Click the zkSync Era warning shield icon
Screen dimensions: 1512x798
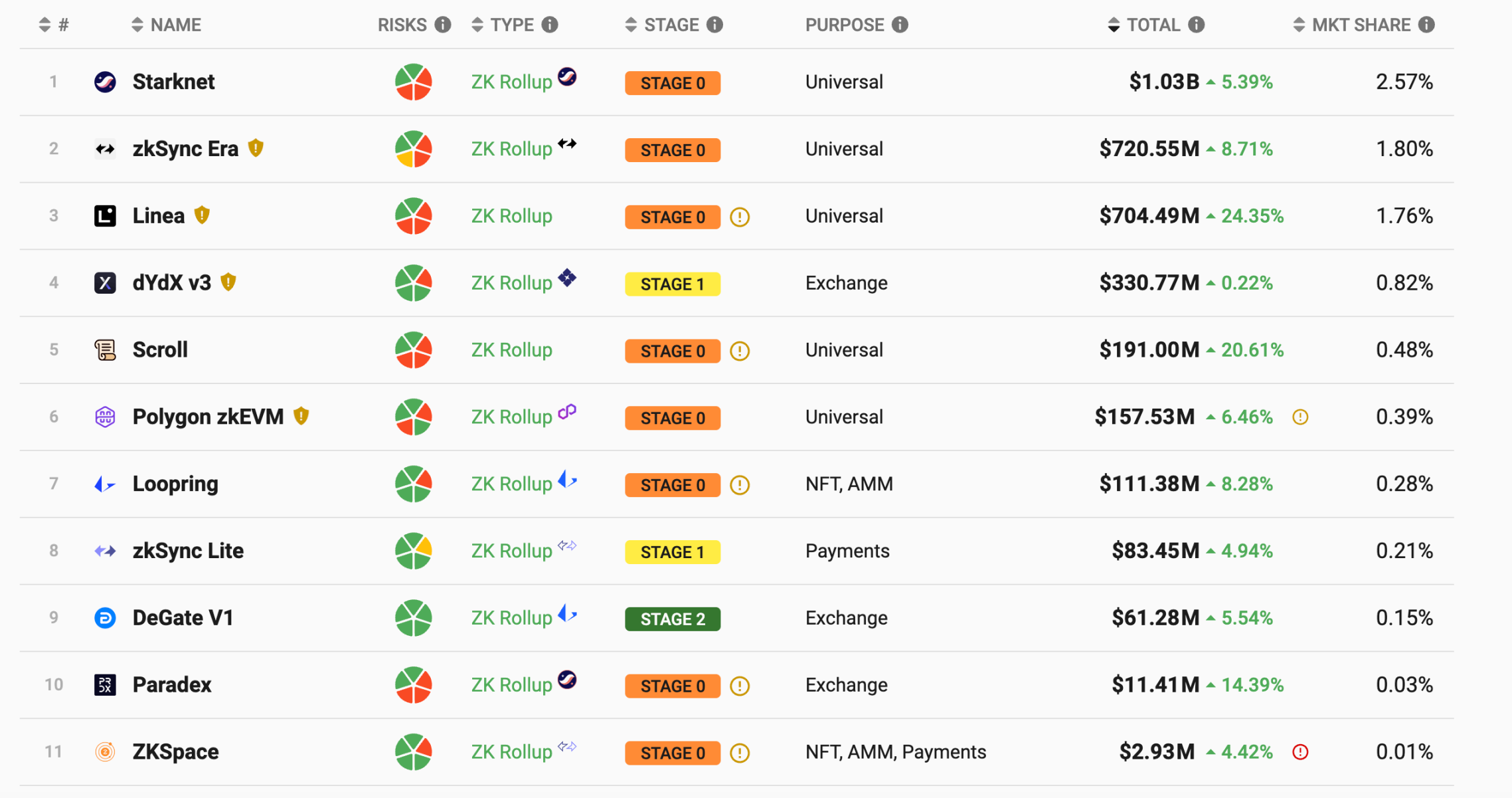tap(256, 148)
